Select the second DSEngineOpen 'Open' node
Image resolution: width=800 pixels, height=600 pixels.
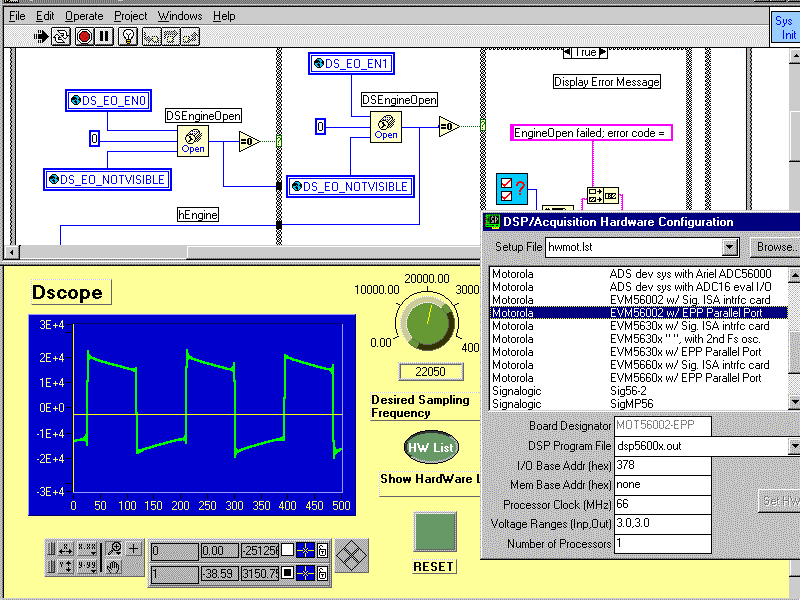(x=386, y=127)
